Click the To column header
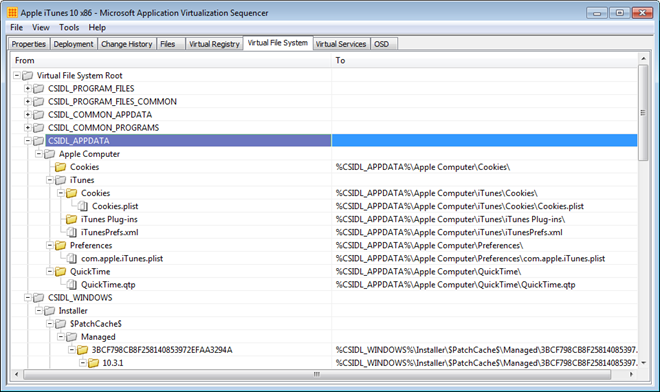This screenshot has height=392, width=660. [484, 61]
